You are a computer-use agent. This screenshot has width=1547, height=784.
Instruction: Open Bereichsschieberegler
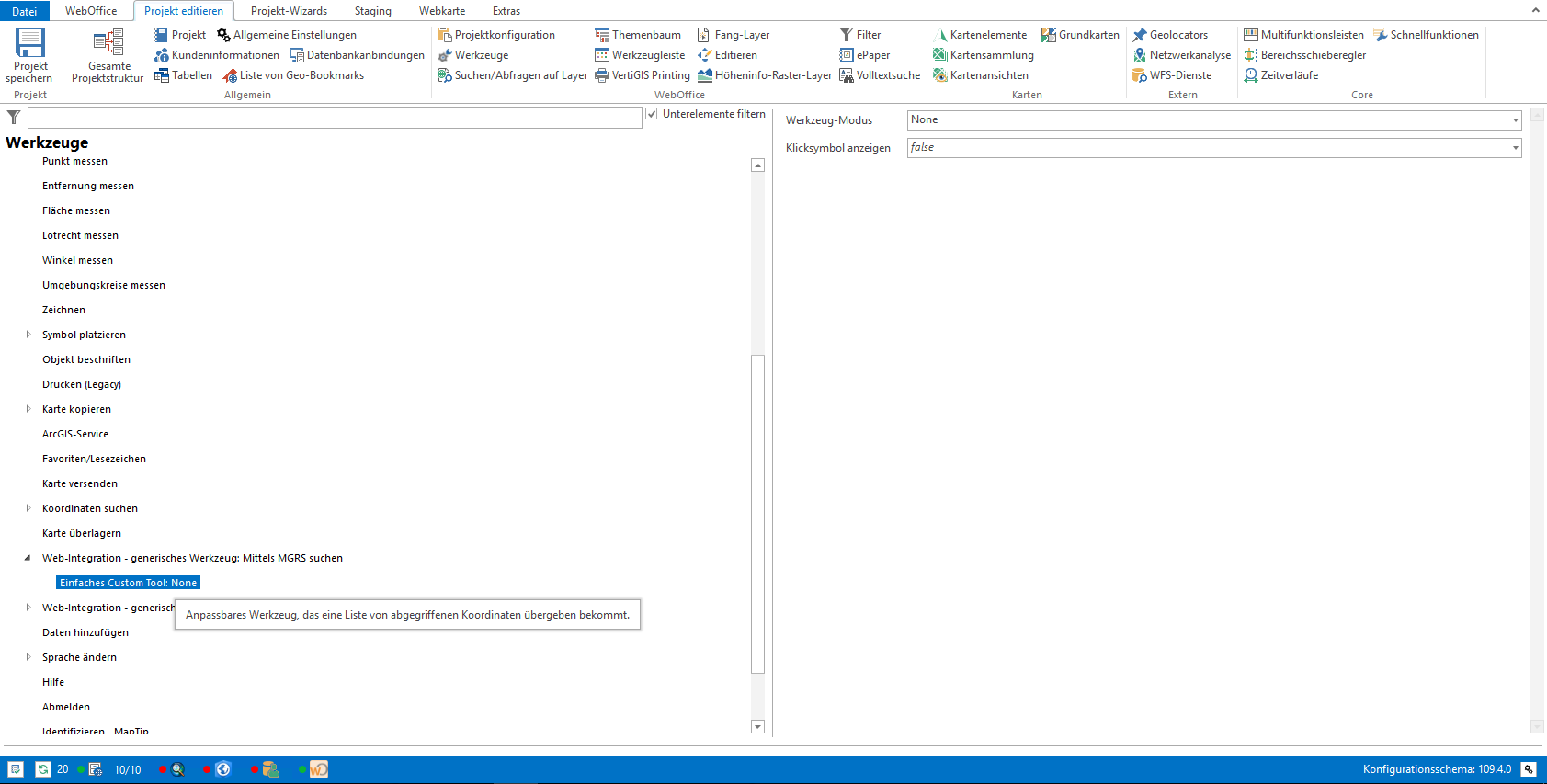coord(1305,55)
